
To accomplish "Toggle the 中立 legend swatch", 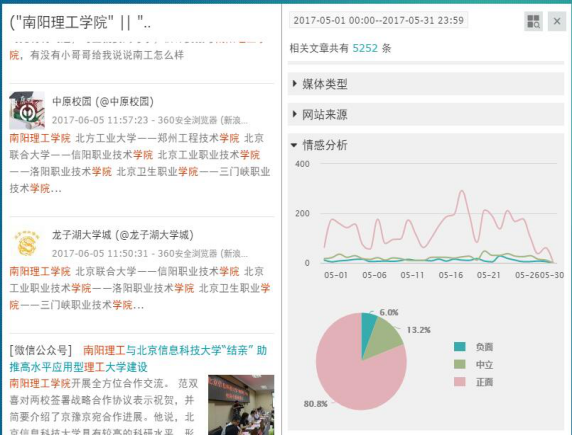I will tap(460, 364).
